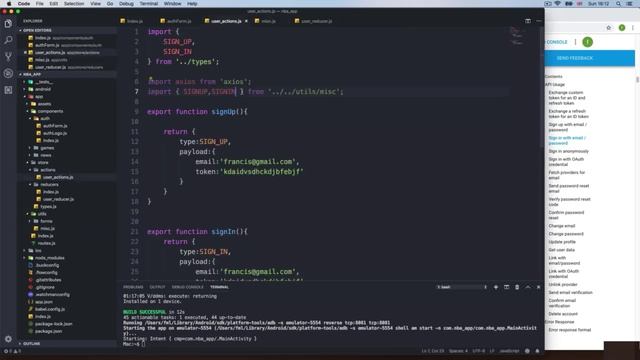The width and height of the screenshot is (640, 360).
Task: Collapse the reducers folder
Action: point(49,184)
